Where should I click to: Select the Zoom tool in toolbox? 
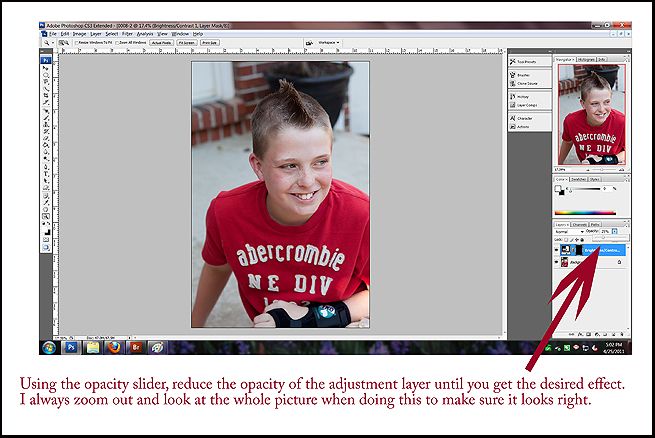point(46,216)
